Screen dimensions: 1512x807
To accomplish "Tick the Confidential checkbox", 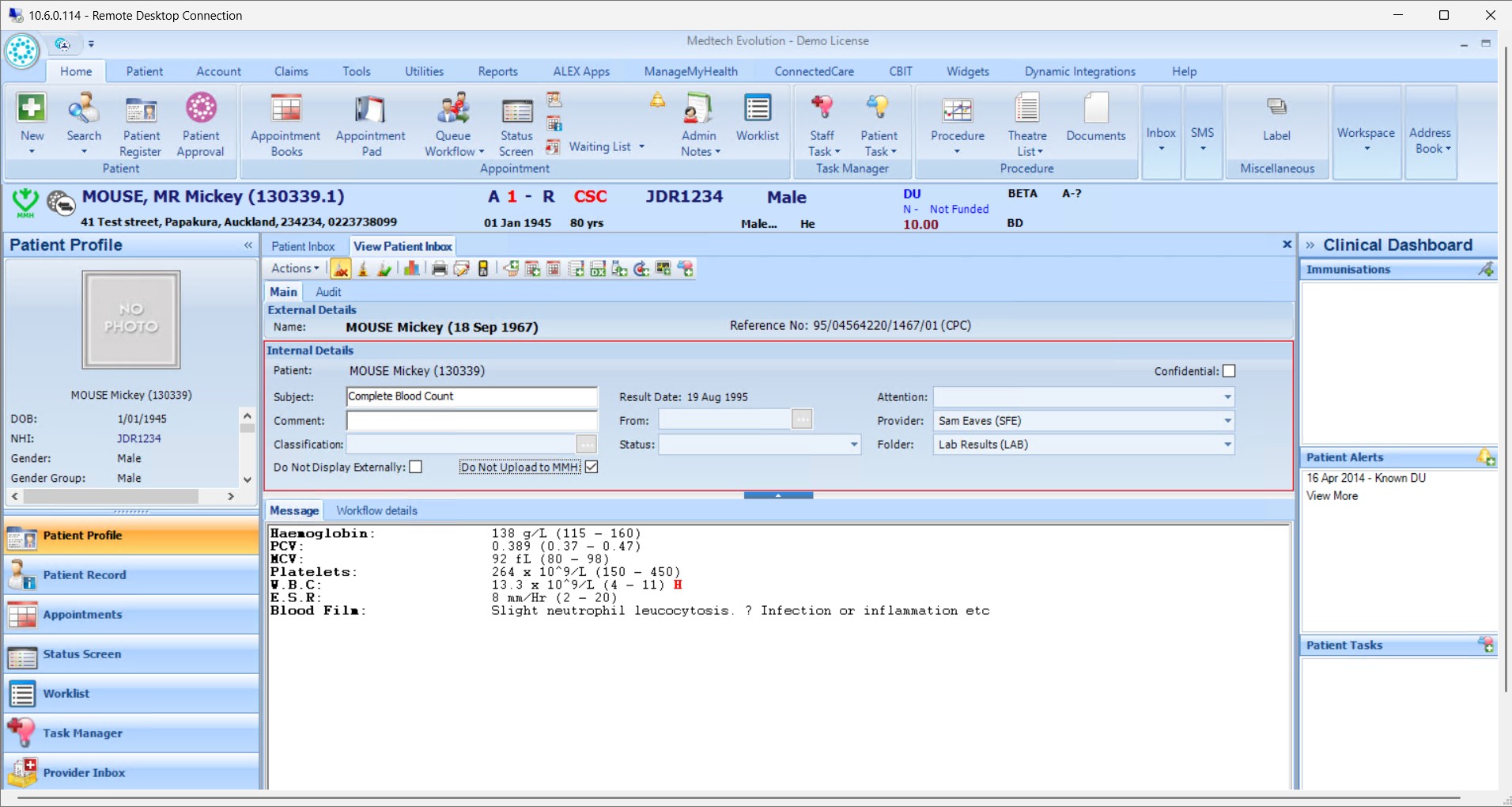I will (1229, 371).
